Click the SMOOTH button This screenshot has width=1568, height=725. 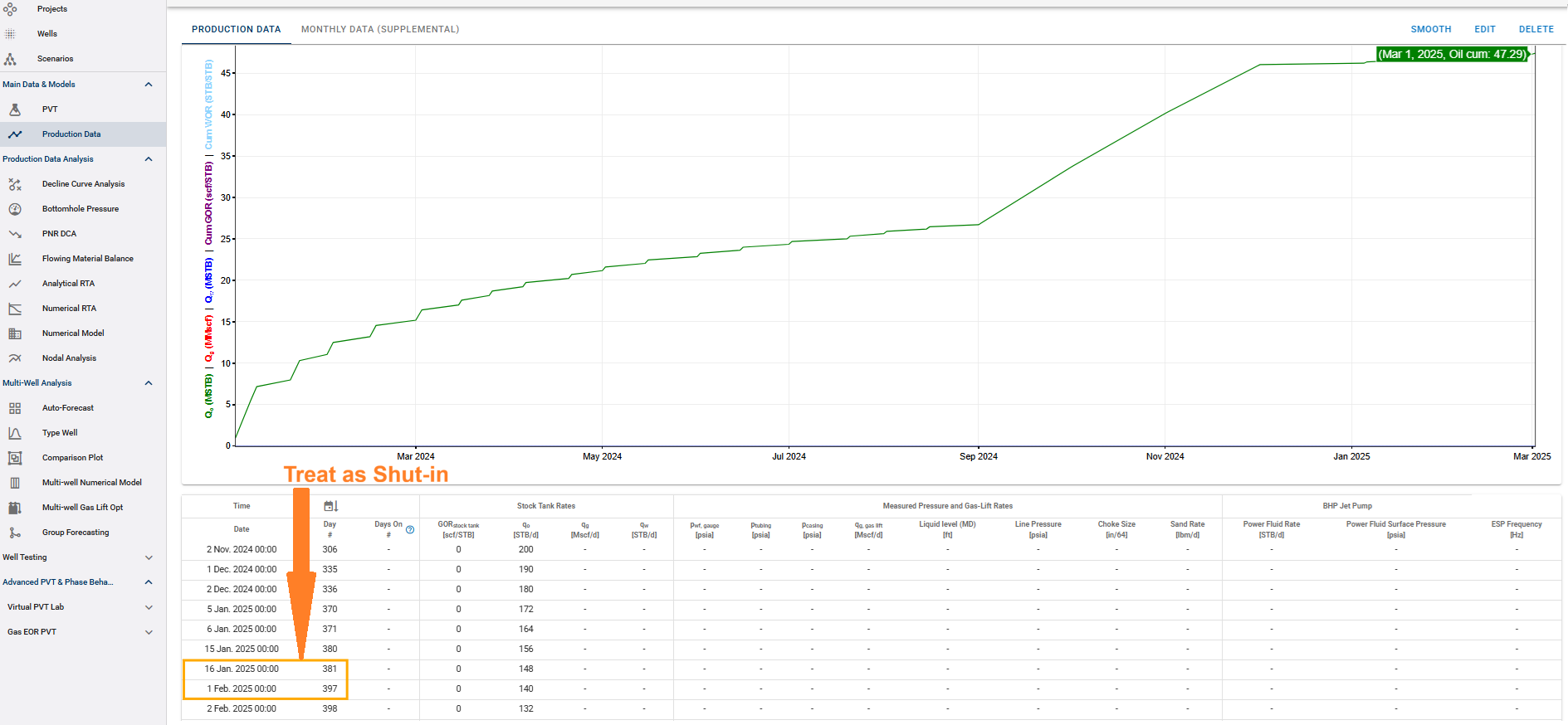click(x=1430, y=29)
